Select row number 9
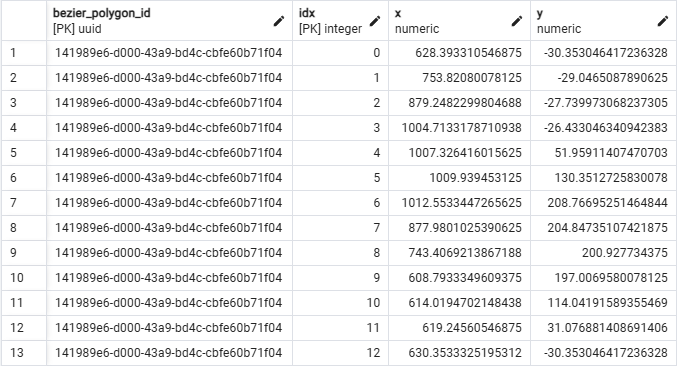Viewport: 677px width, 366px height. (x=24, y=253)
